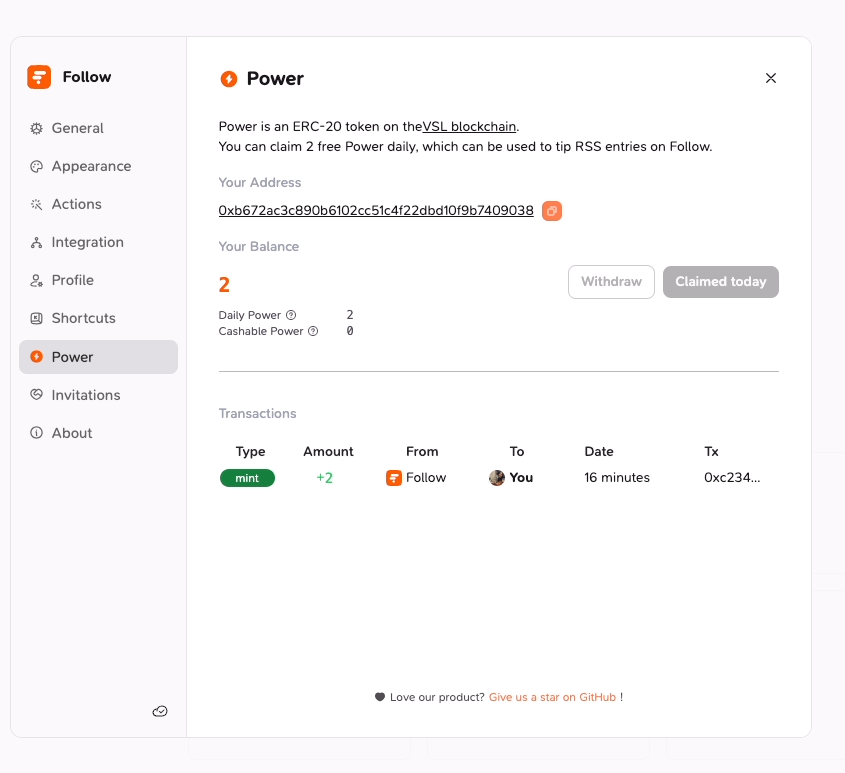Image resolution: width=845 pixels, height=773 pixels.
Task: Click the Power title lightning icon
Action: [229, 79]
